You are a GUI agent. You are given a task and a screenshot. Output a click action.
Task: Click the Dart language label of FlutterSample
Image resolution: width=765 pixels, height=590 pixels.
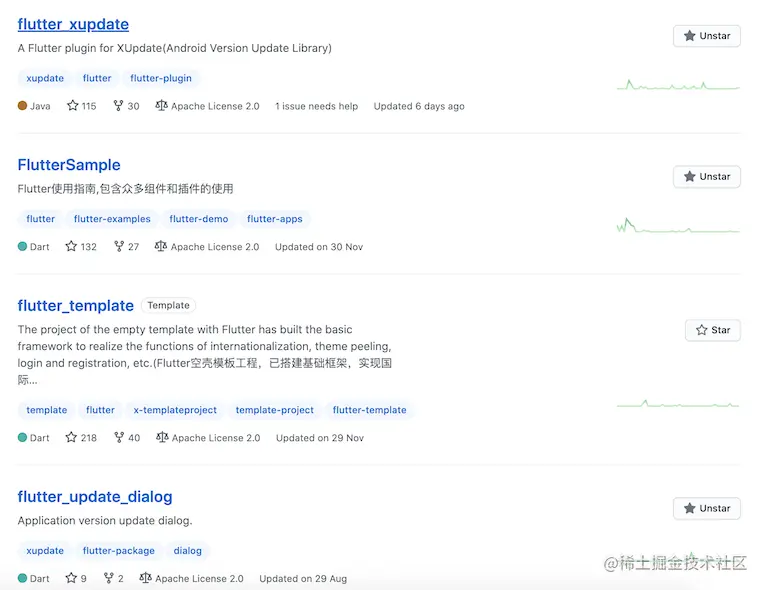34,246
